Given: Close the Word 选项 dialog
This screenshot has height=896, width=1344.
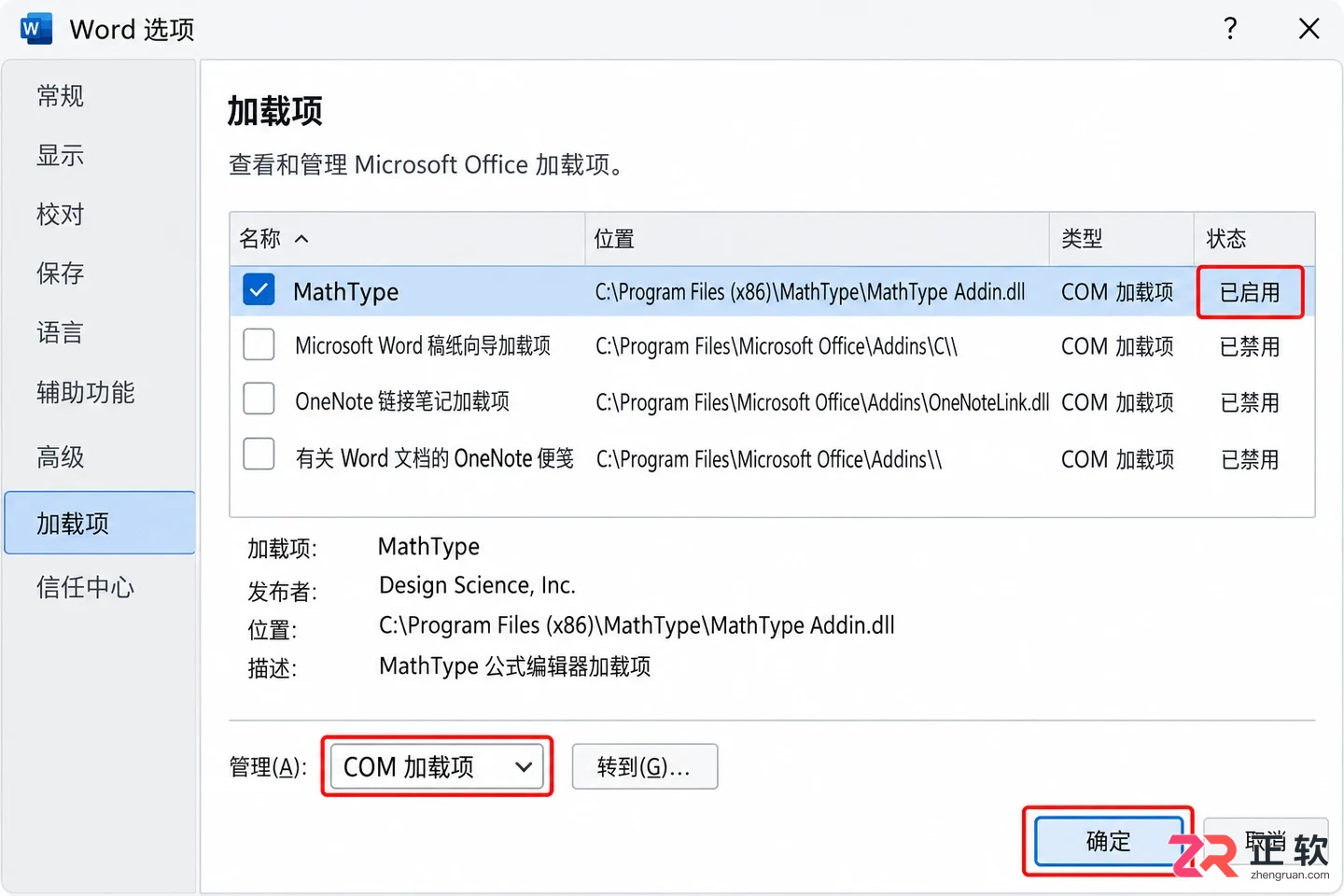Looking at the screenshot, I should tap(1309, 28).
